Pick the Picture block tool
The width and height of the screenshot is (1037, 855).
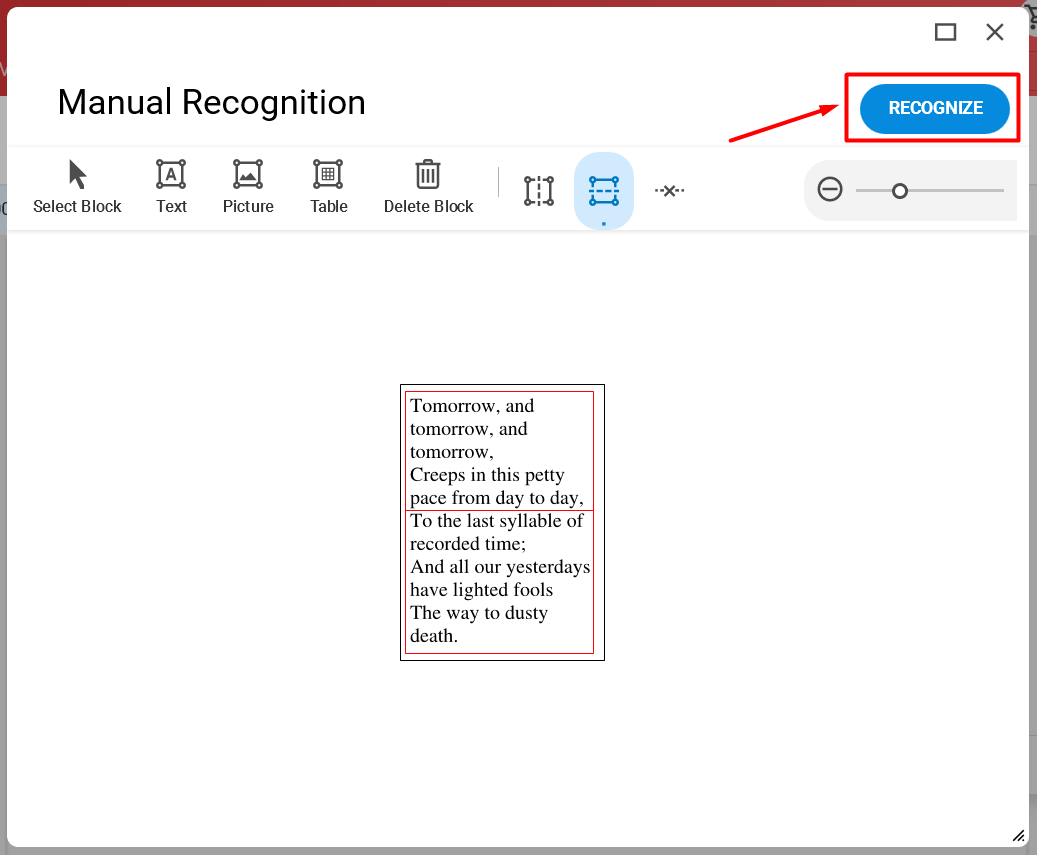[248, 187]
